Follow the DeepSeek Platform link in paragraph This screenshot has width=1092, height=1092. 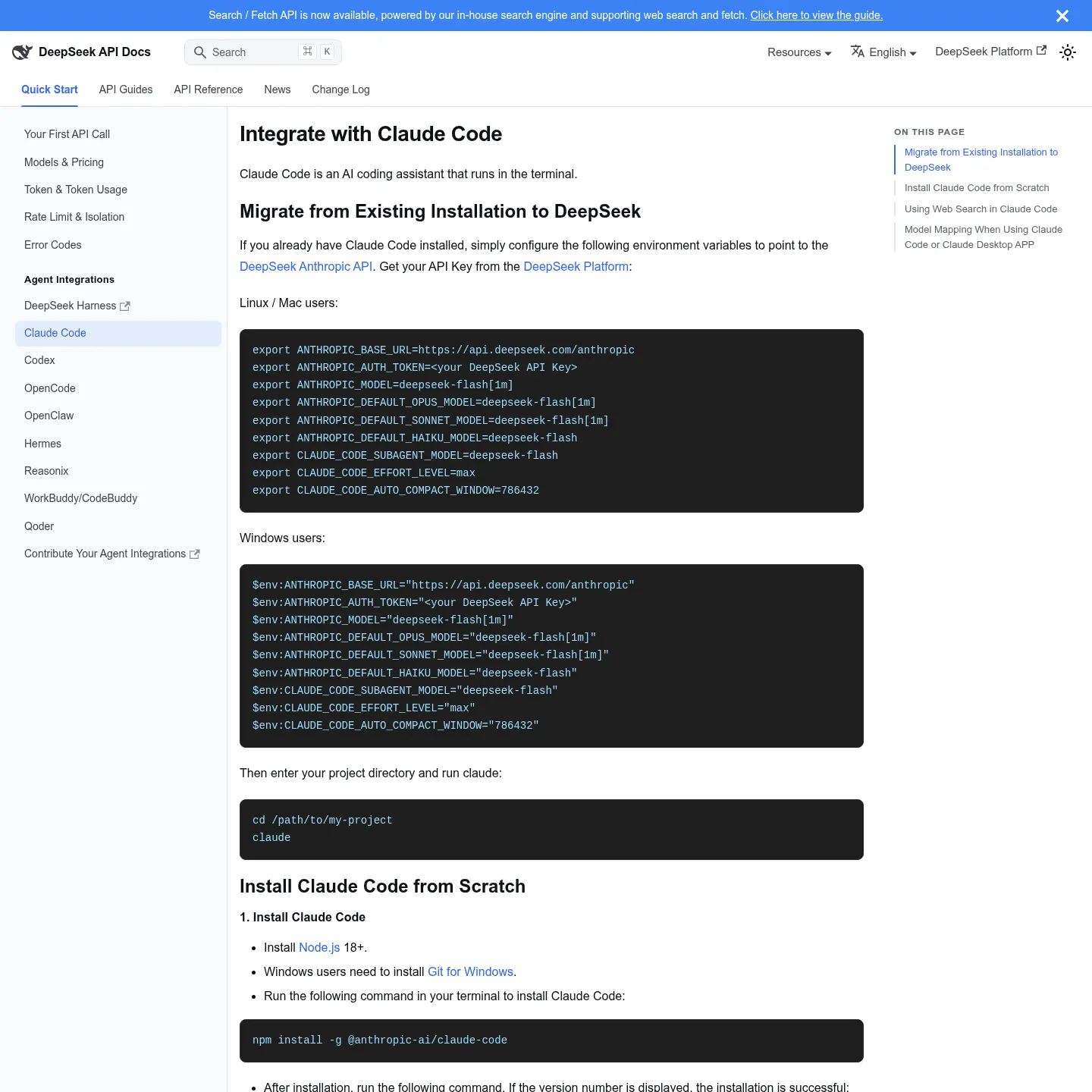tap(576, 266)
